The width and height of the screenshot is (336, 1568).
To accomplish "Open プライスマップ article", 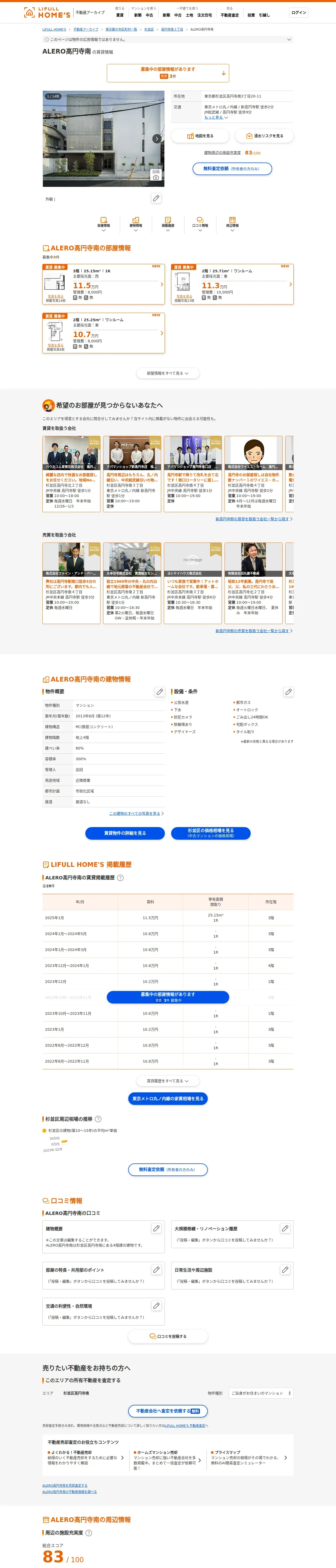I will tap(249, 1458).
